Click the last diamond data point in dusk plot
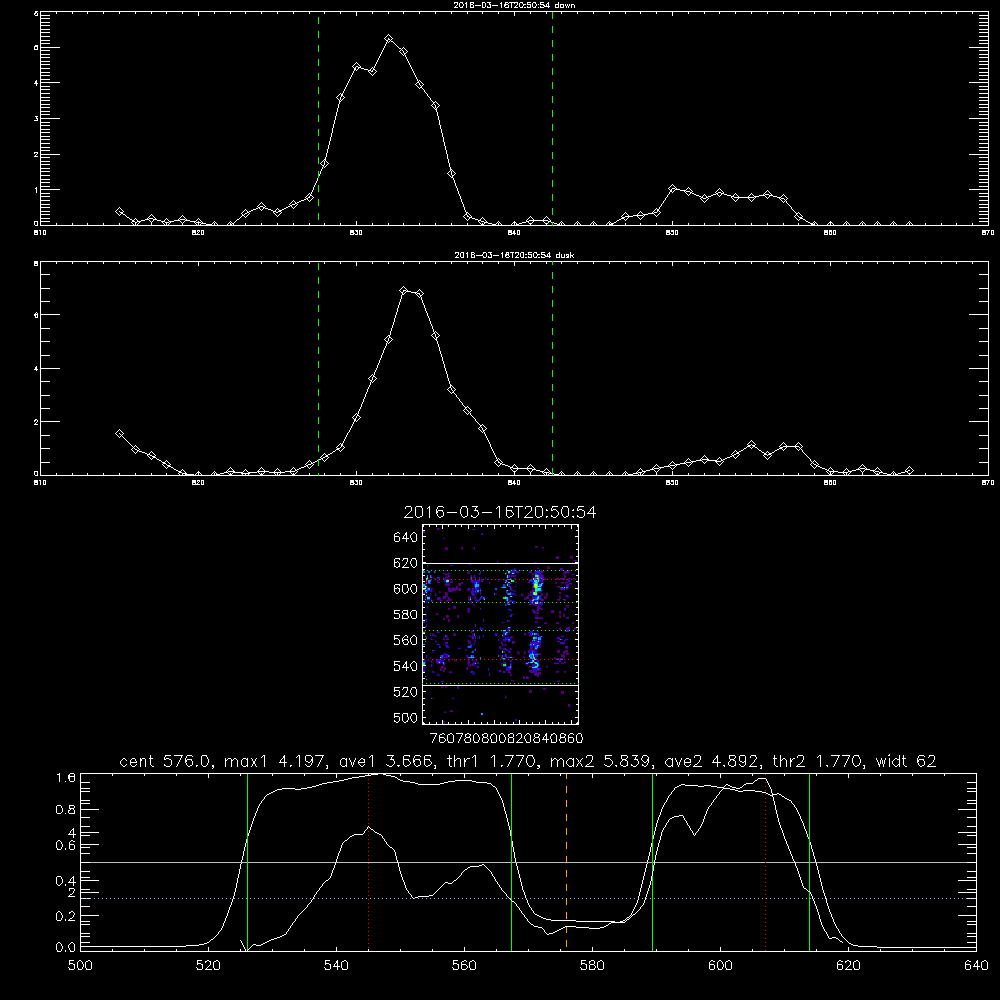The image size is (1000, 1000). click(x=909, y=471)
